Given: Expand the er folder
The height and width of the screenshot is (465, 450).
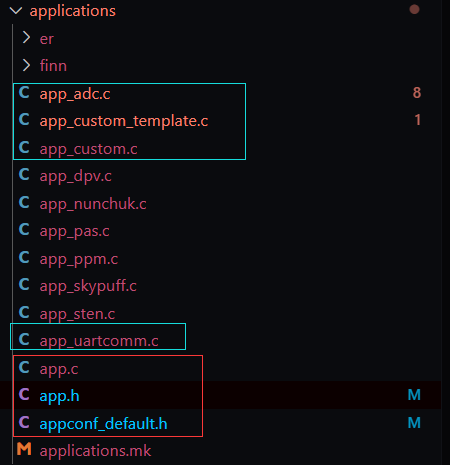Looking at the screenshot, I should [26, 38].
